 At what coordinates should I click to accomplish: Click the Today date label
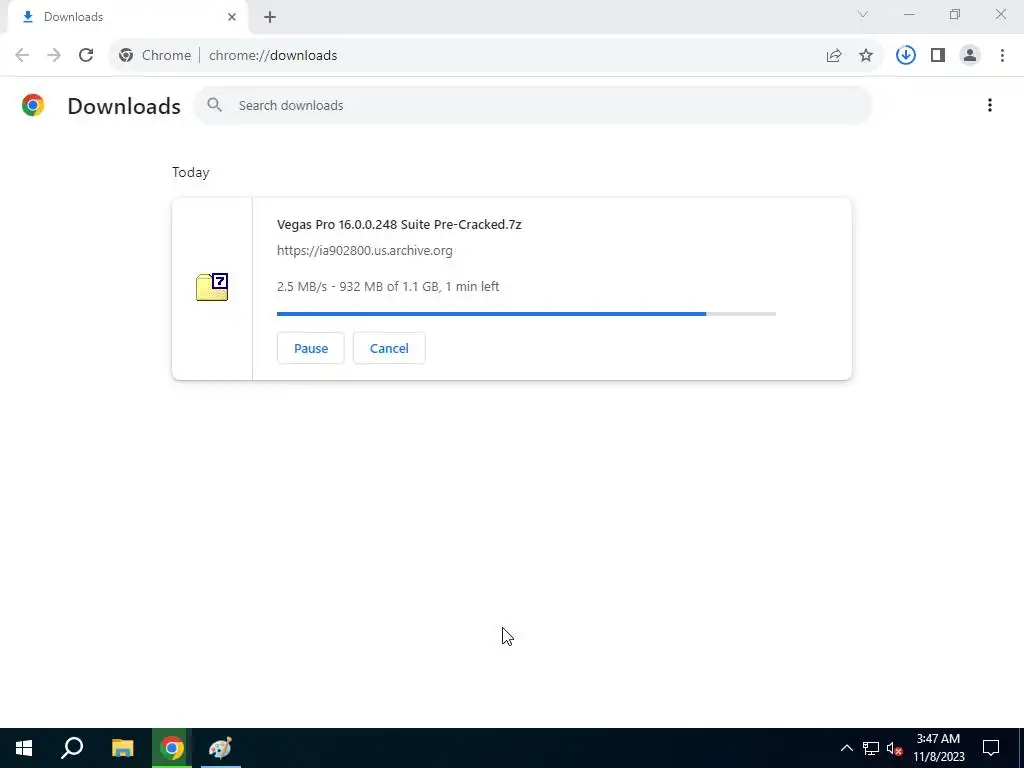[x=191, y=172]
